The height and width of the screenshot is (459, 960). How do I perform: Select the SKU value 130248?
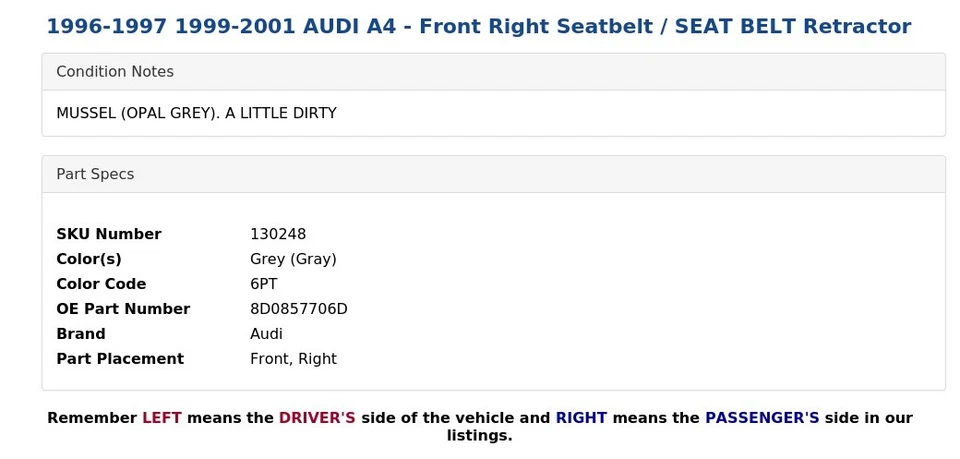point(278,234)
